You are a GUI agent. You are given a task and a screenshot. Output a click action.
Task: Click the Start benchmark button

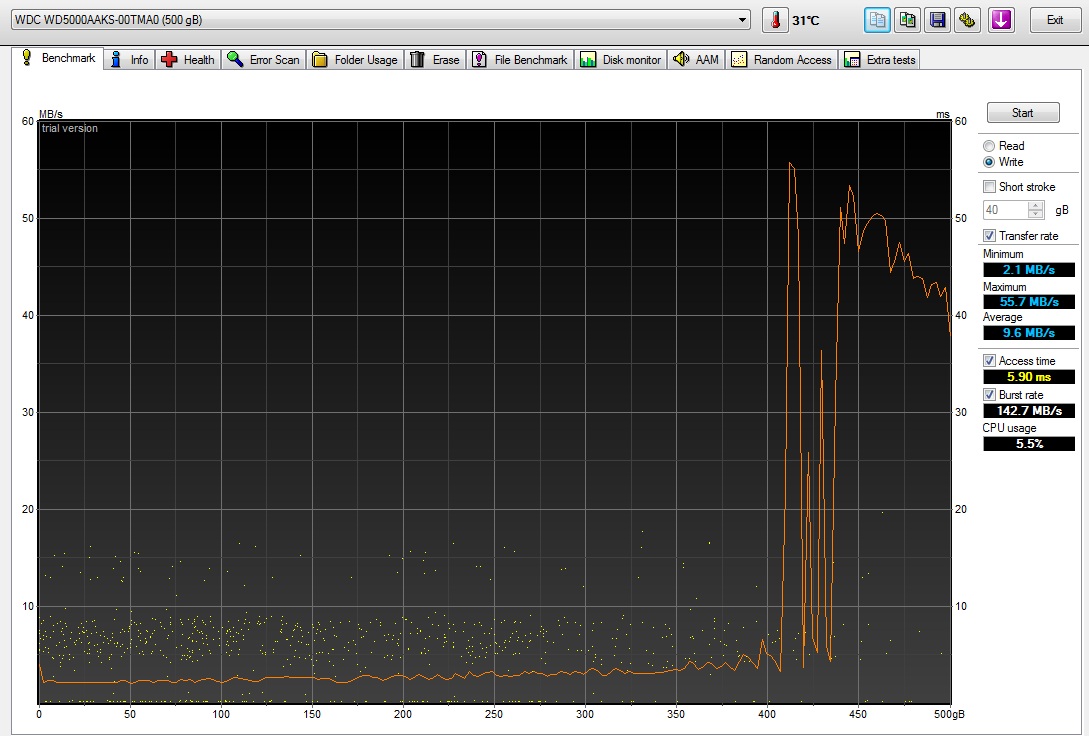1023,113
